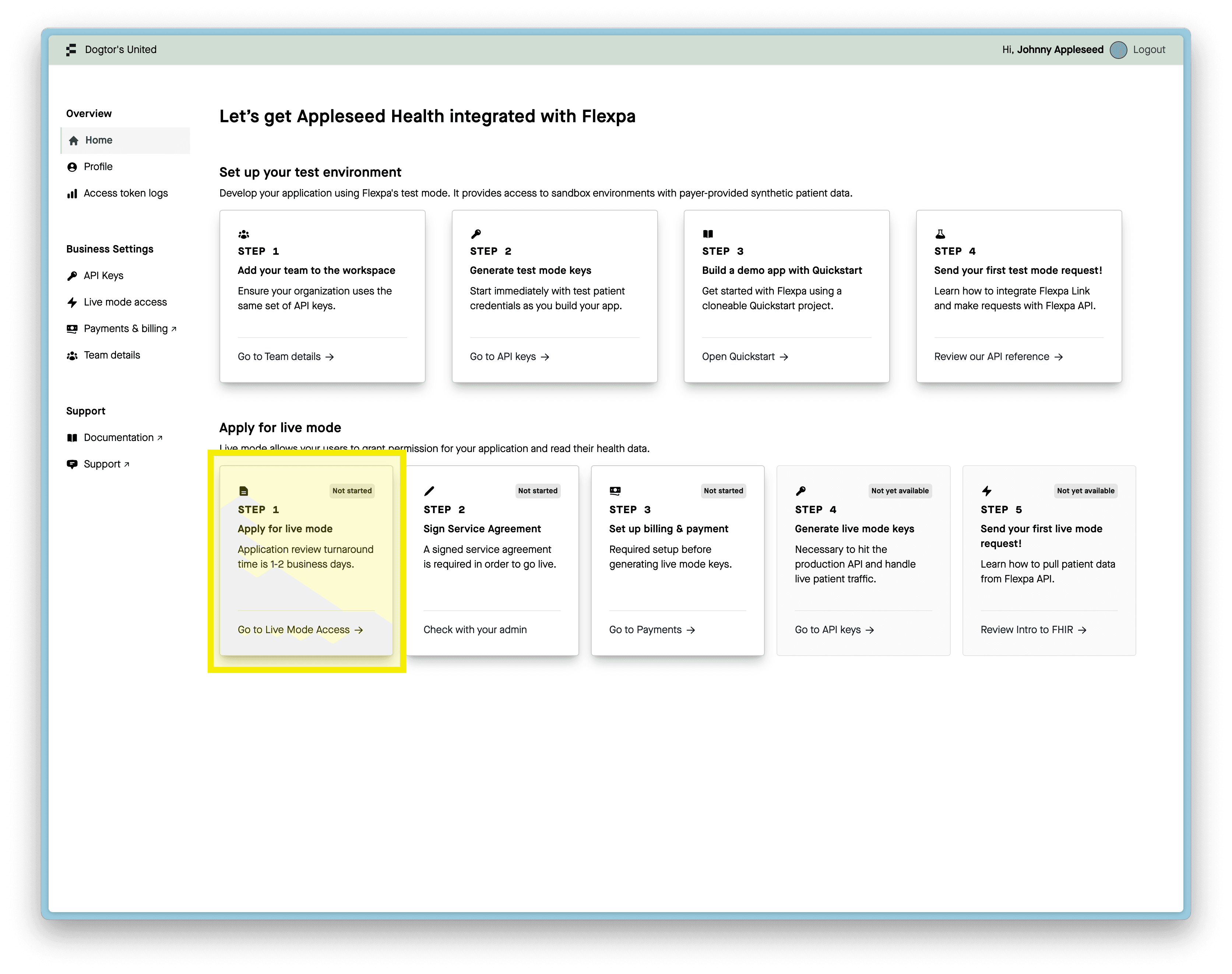The width and height of the screenshot is (1232, 974).
Task: Open Payments & billing external link
Action: tap(130, 329)
